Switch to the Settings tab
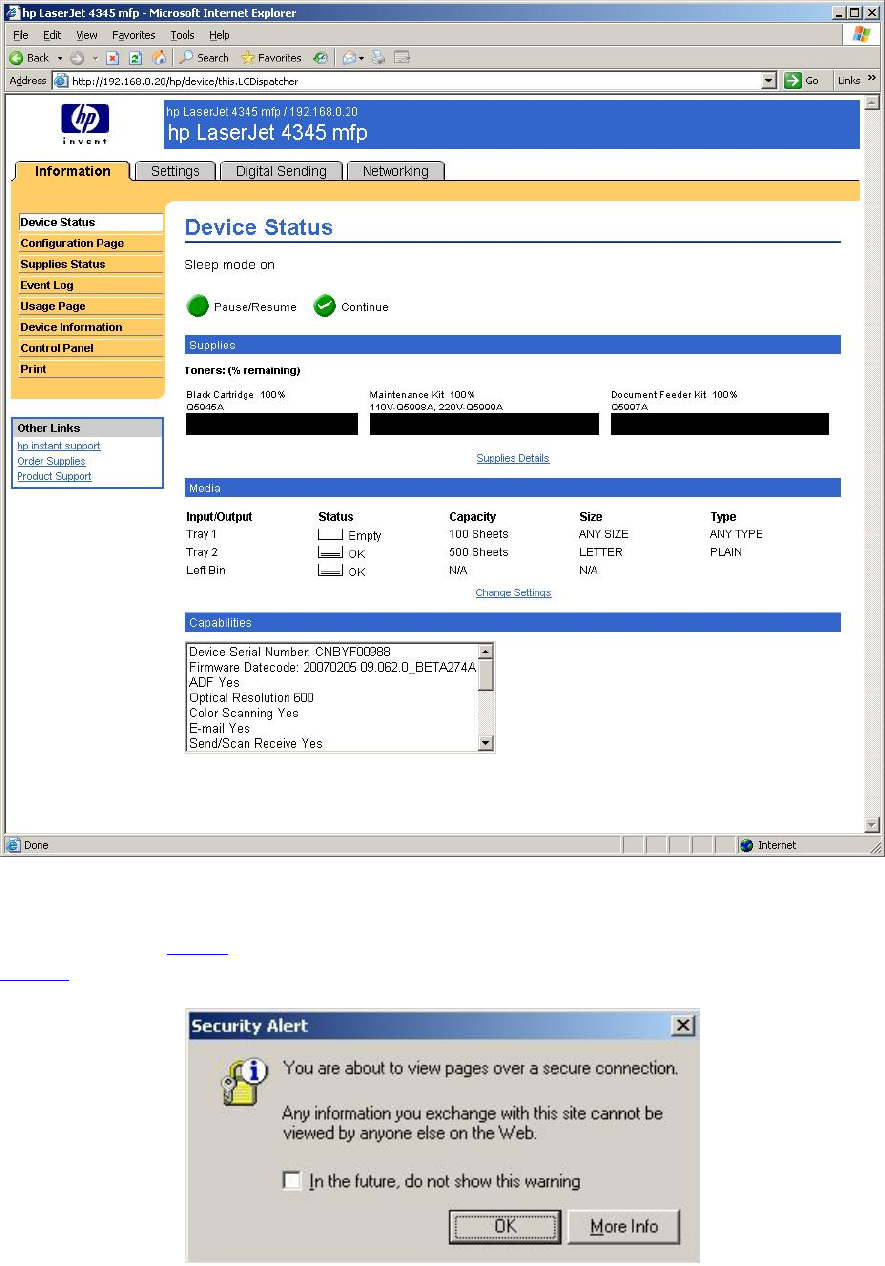Image resolution: width=885 pixels, height=1266 pixels. click(175, 171)
